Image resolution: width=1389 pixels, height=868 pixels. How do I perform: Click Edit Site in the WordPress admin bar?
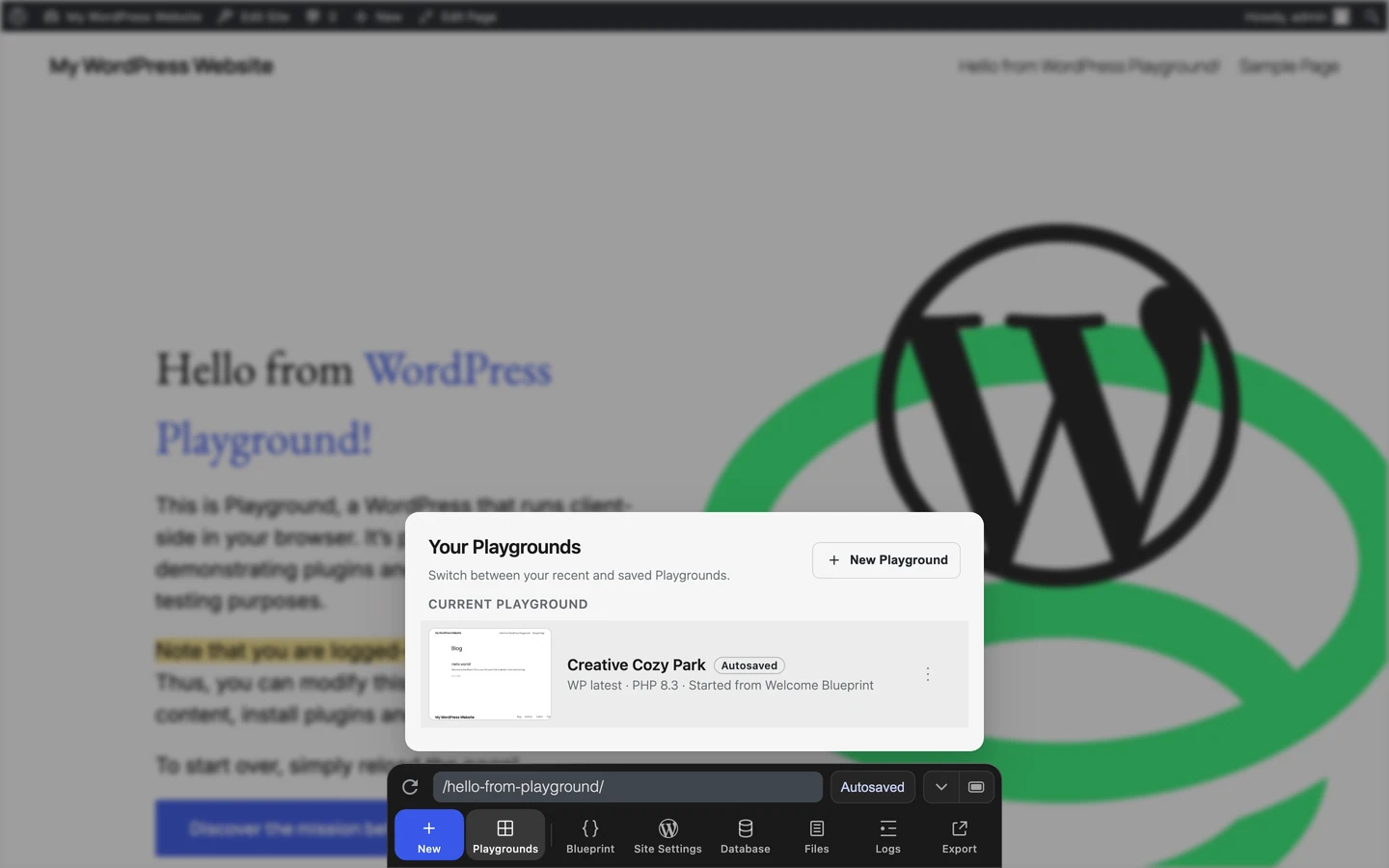[x=254, y=16]
